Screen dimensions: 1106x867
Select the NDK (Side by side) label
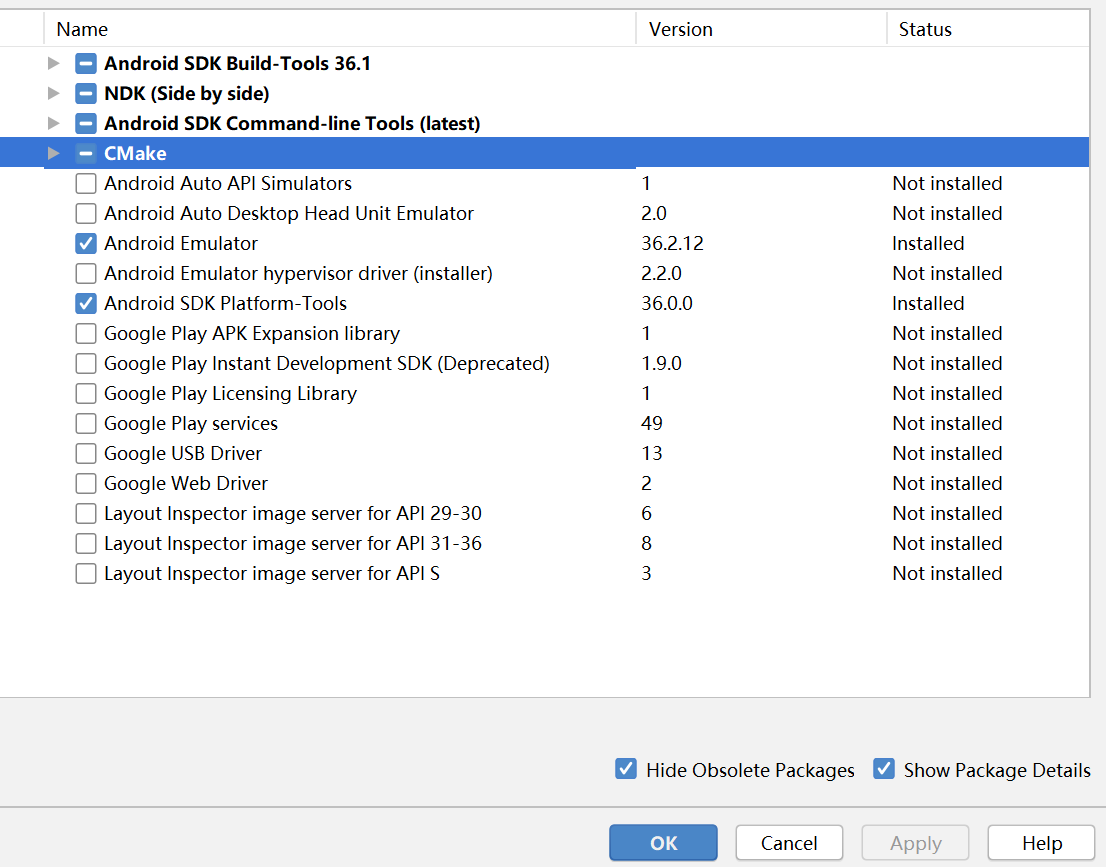pyautogui.click(x=187, y=93)
